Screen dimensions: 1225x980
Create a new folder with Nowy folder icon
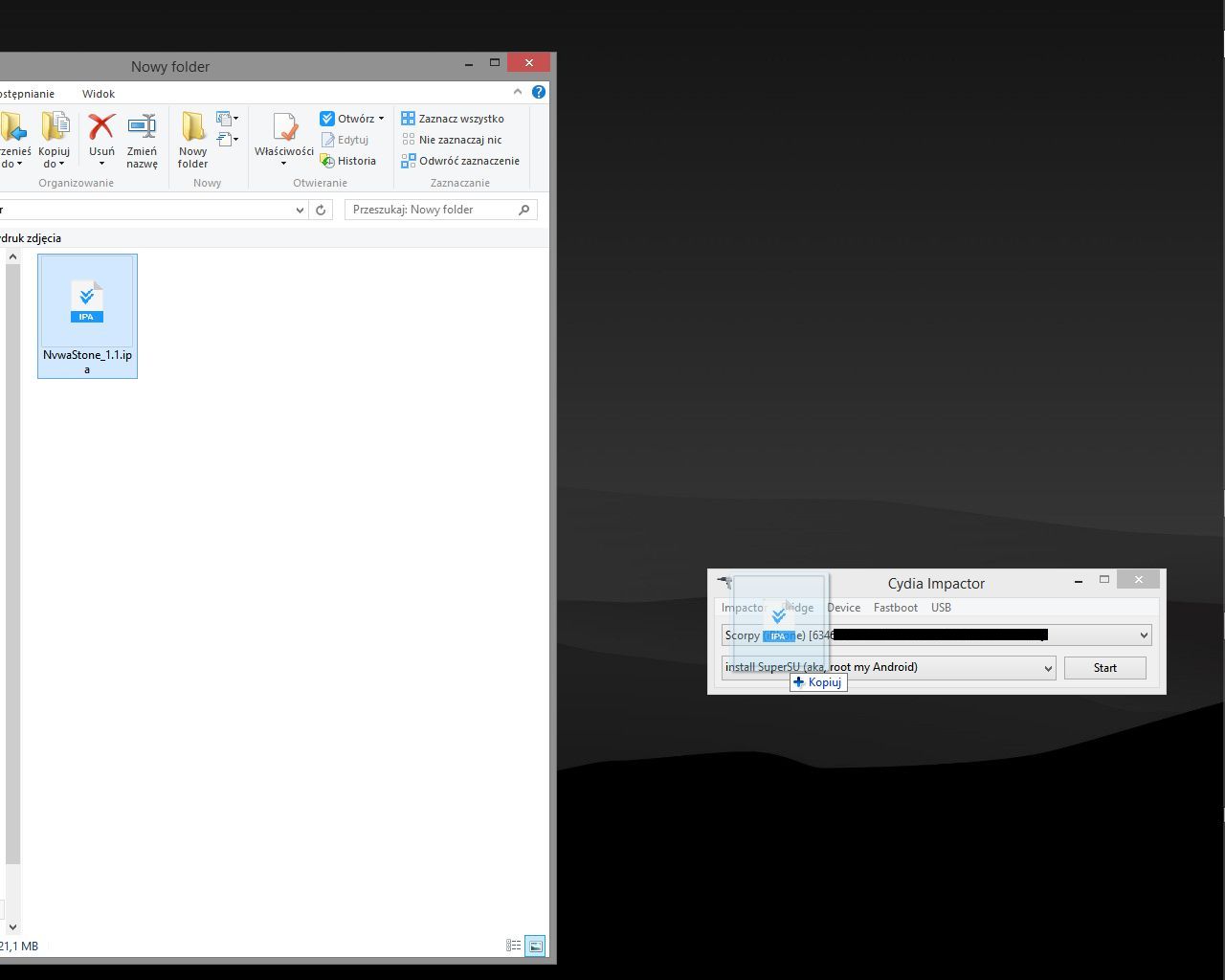[x=192, y=127]
